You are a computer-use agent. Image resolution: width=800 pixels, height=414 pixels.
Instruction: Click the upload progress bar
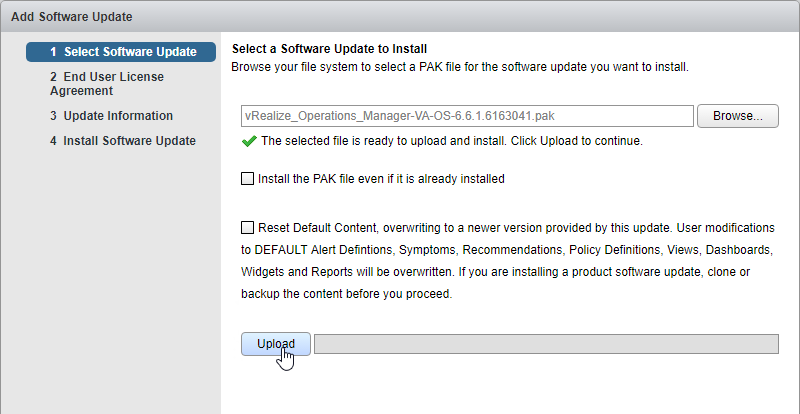point(546,344)
